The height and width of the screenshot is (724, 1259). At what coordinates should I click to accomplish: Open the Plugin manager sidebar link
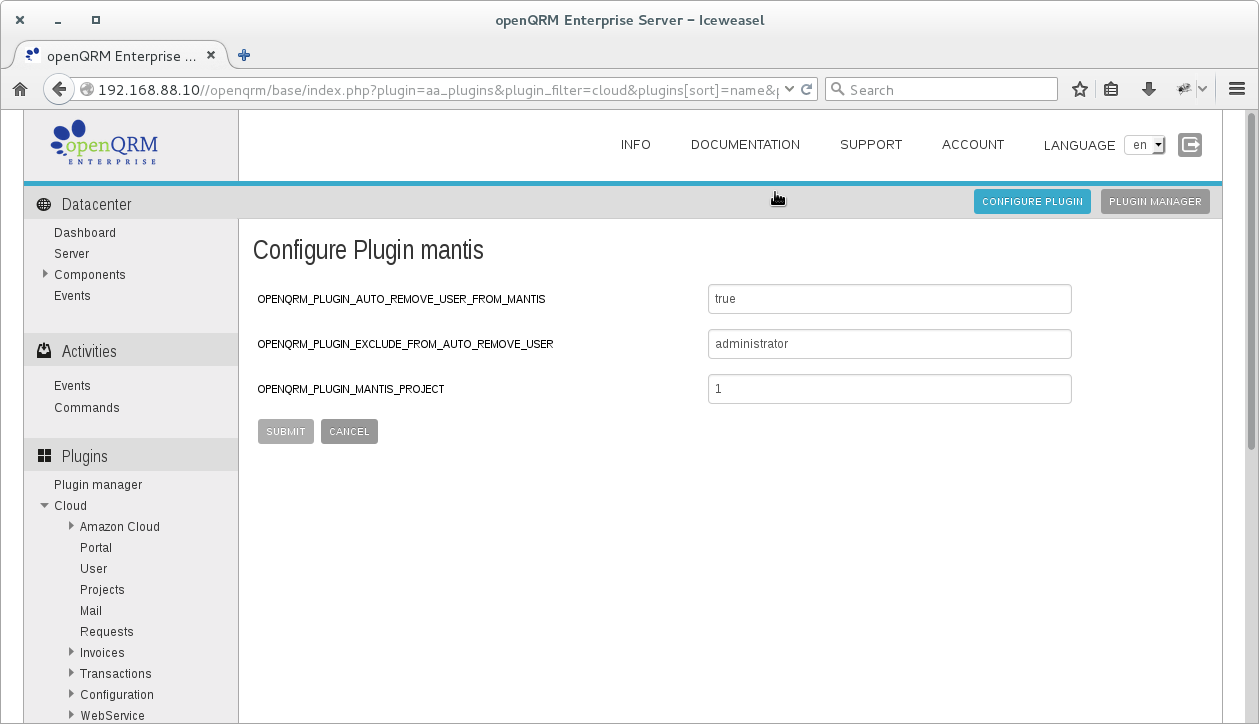pos(98,485)
